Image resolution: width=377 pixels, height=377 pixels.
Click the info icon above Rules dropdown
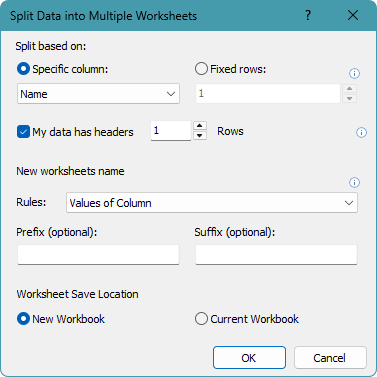[354, 182]
